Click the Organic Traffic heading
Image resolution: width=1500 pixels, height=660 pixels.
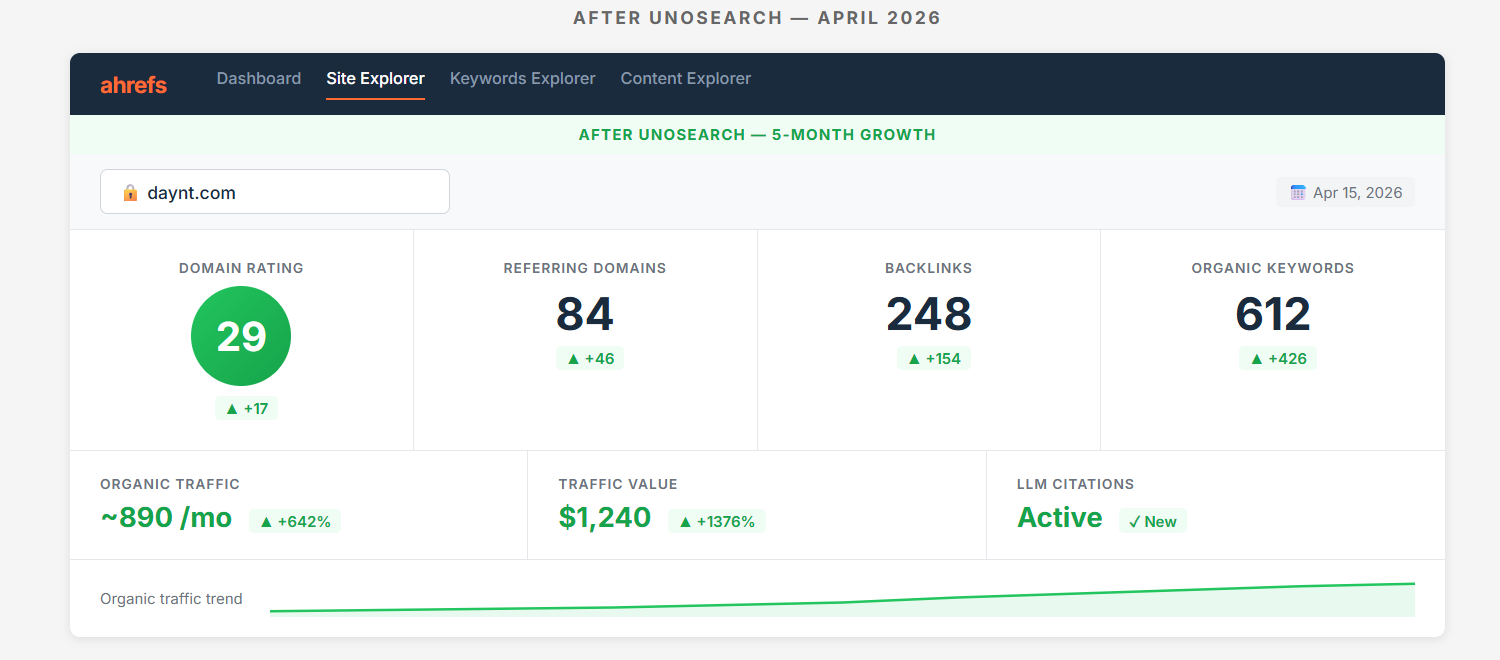point(170,484)
